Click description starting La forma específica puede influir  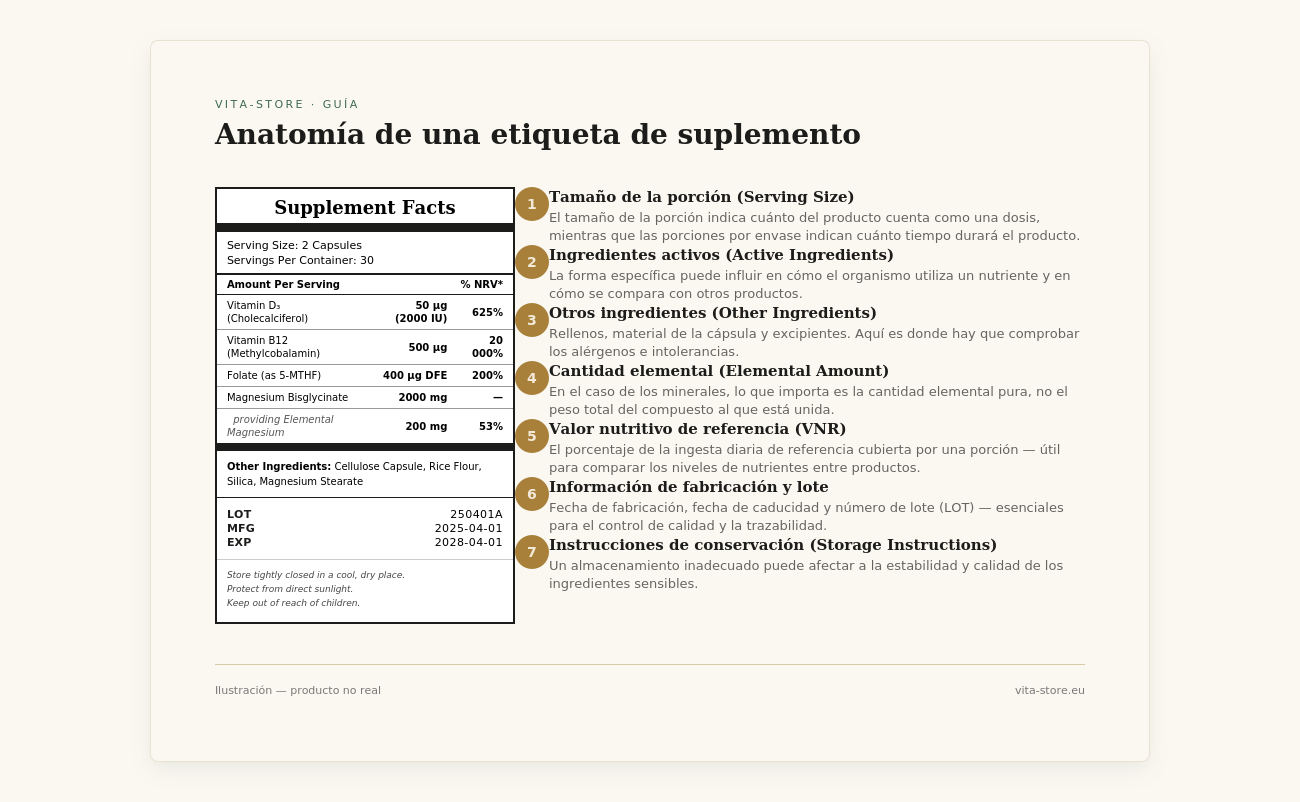coord(809,284)
